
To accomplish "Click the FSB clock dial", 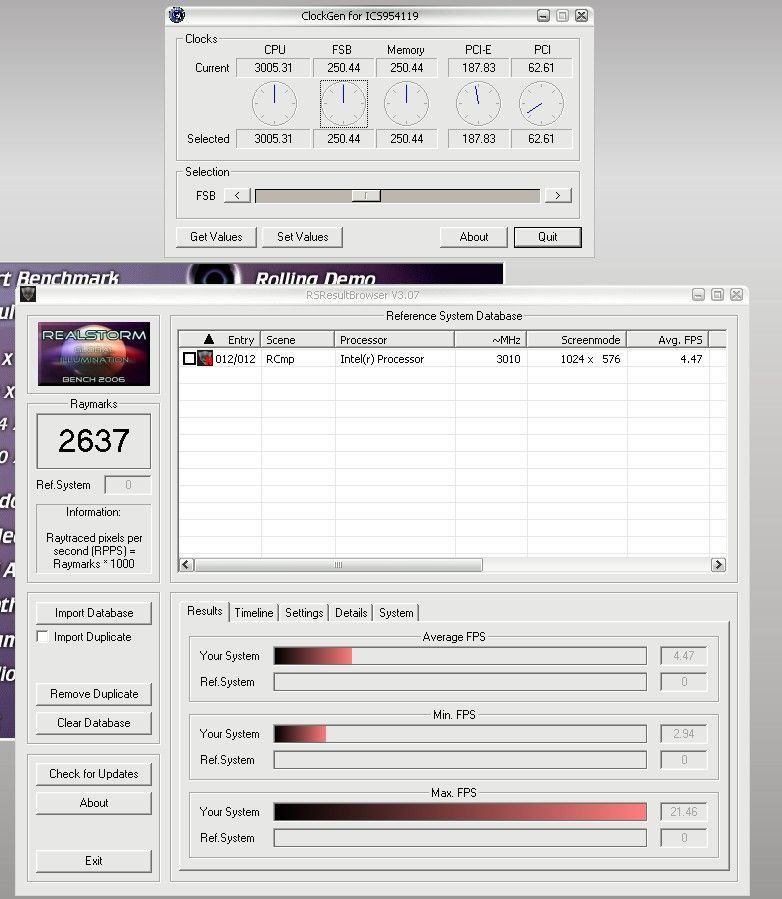I will 343,104.
